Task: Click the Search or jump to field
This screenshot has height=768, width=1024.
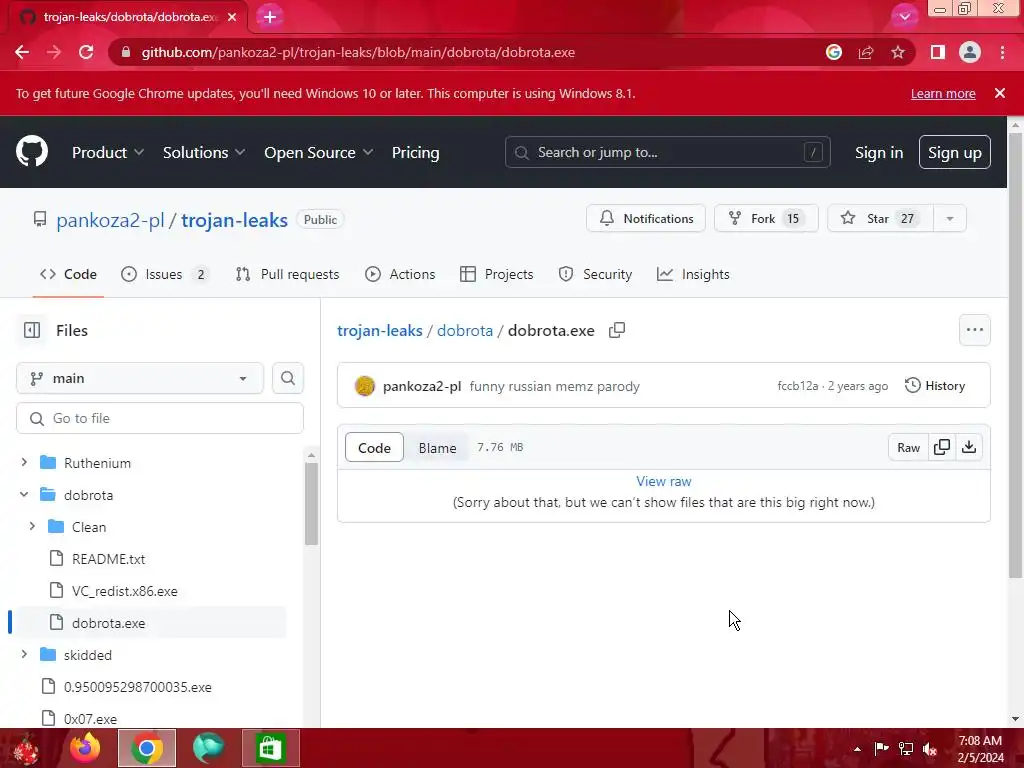Action: click(667, 152)
